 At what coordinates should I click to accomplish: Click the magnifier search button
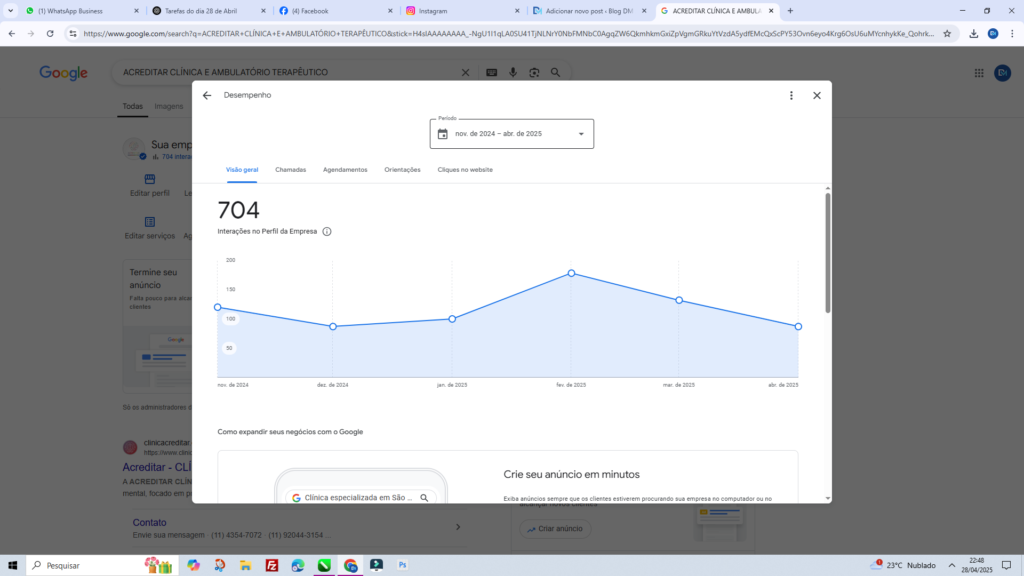tap(555, 72)
